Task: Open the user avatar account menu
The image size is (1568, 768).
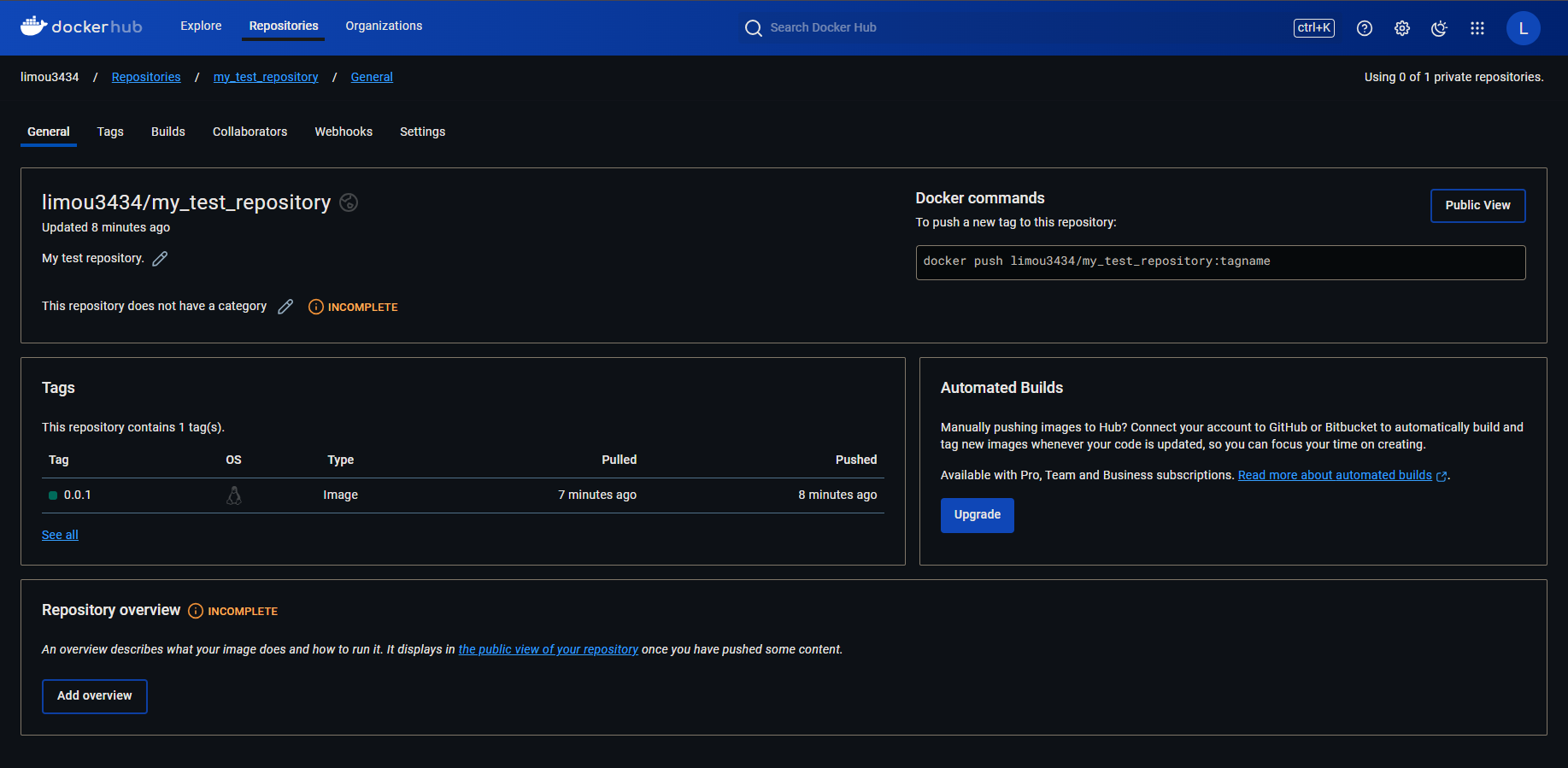Action: [1523, 28]
